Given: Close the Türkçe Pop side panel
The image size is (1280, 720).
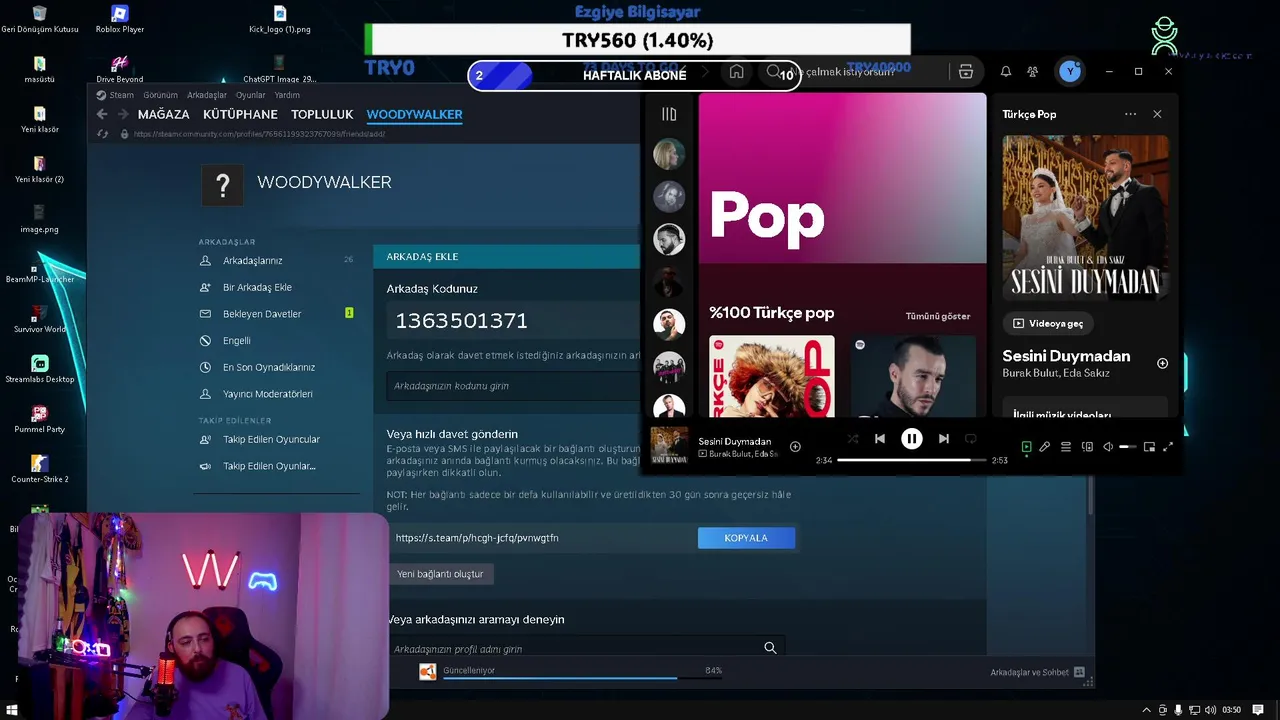Looking at the screenshot, I should [x=1157, y=114].
